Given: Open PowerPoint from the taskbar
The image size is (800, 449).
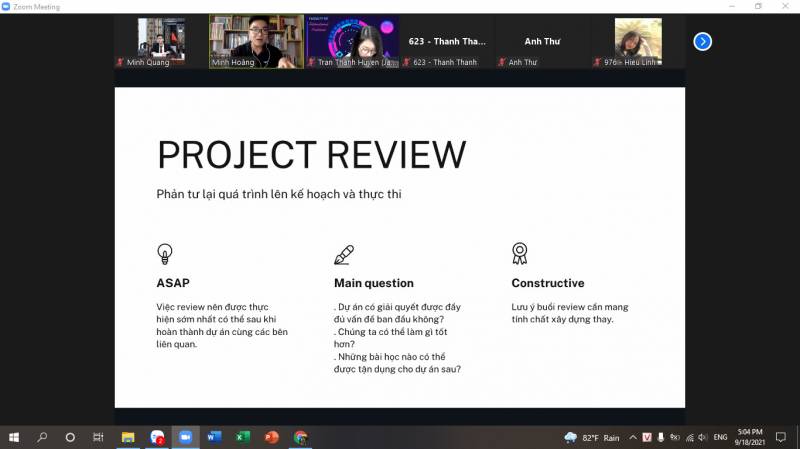Looking at the screenshot, I should point(271,437).
